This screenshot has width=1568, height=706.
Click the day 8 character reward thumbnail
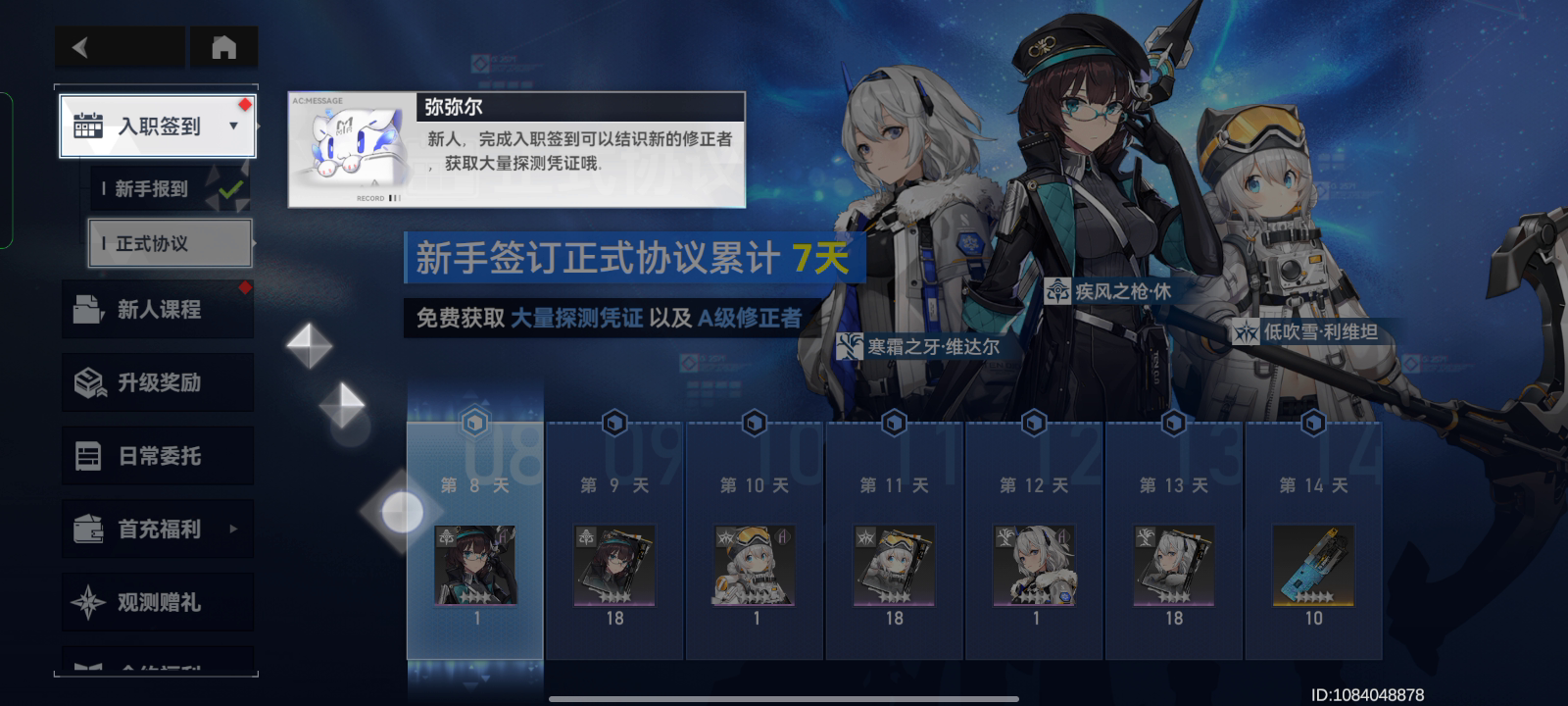click(475, 566)
